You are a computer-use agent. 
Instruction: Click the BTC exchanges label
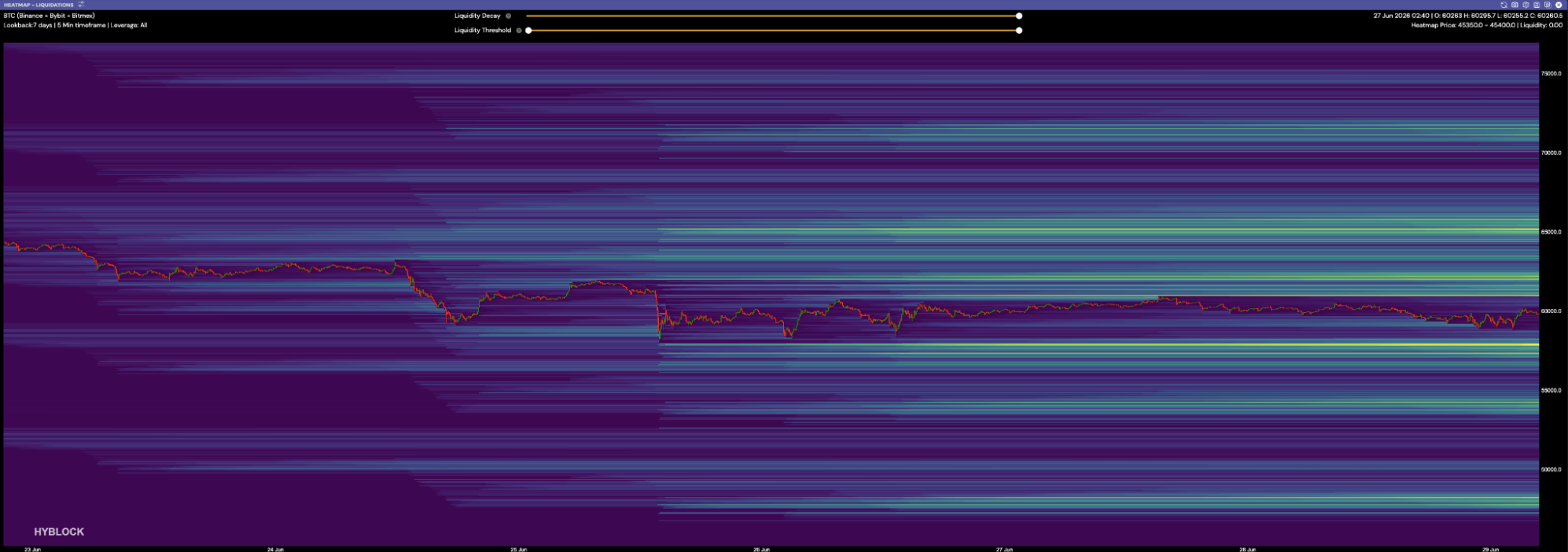(x=50, y=16)
